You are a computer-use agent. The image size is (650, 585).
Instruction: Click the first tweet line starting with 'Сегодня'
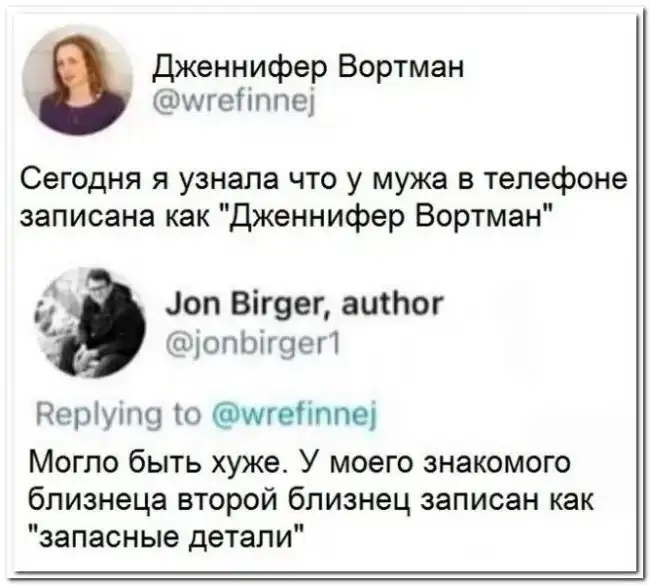point(324,181)
